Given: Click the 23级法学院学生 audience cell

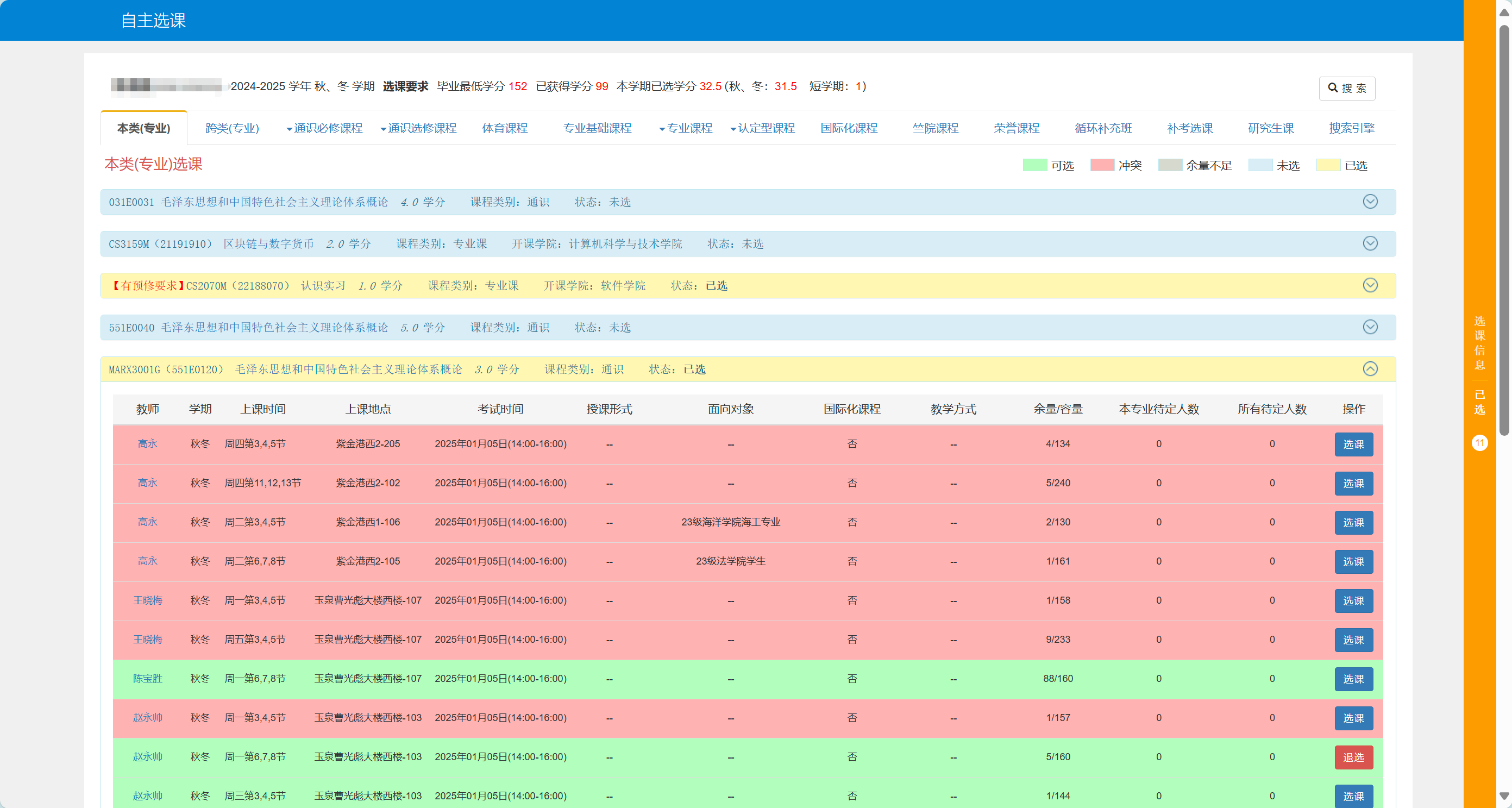Looking at the screenshot, I should point(730,561).
